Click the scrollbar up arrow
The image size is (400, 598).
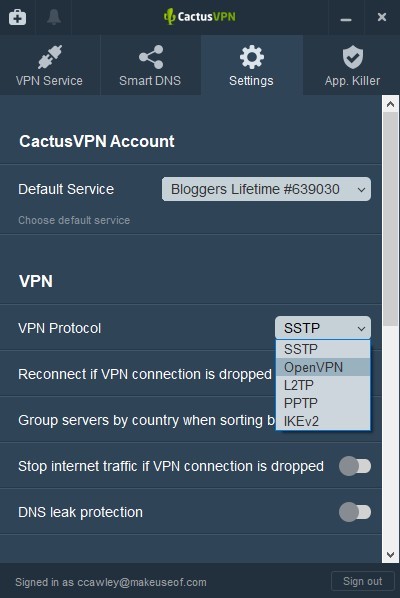(390, 104)
